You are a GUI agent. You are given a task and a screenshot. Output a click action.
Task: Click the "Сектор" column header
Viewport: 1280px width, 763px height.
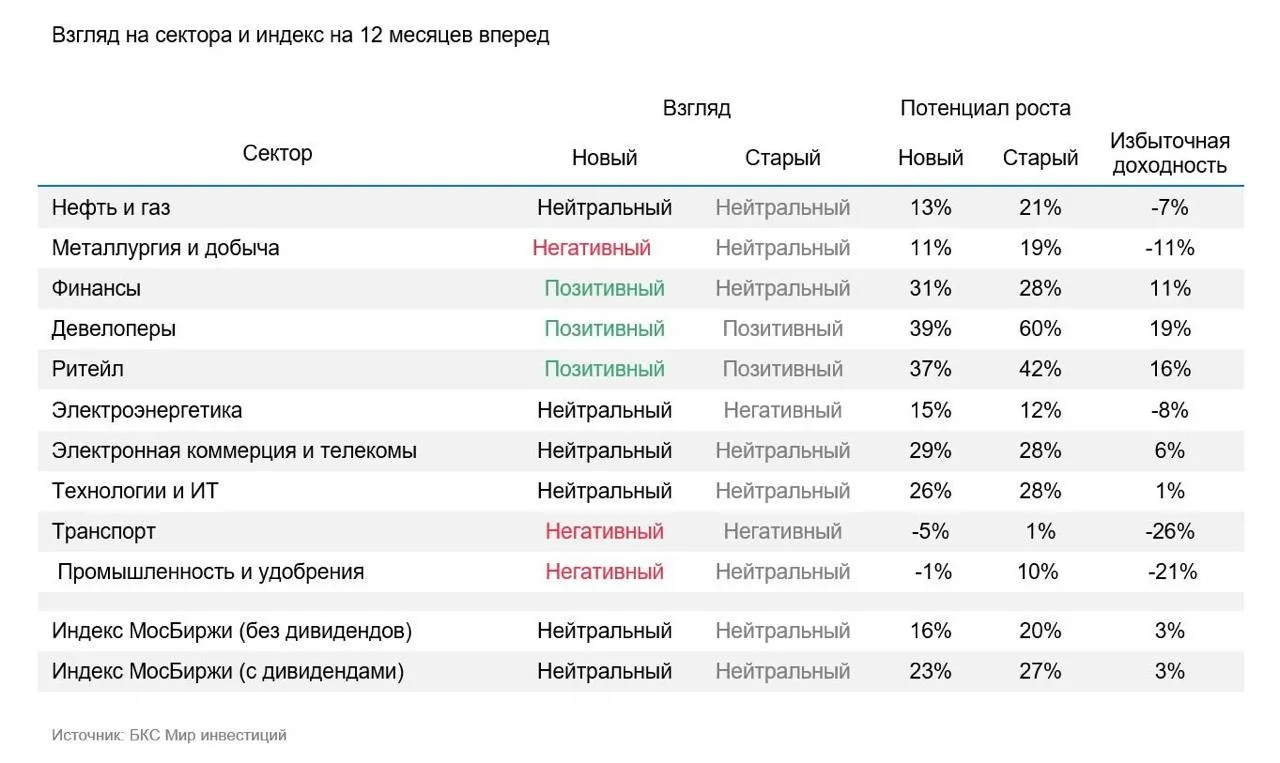pos(278,153)
